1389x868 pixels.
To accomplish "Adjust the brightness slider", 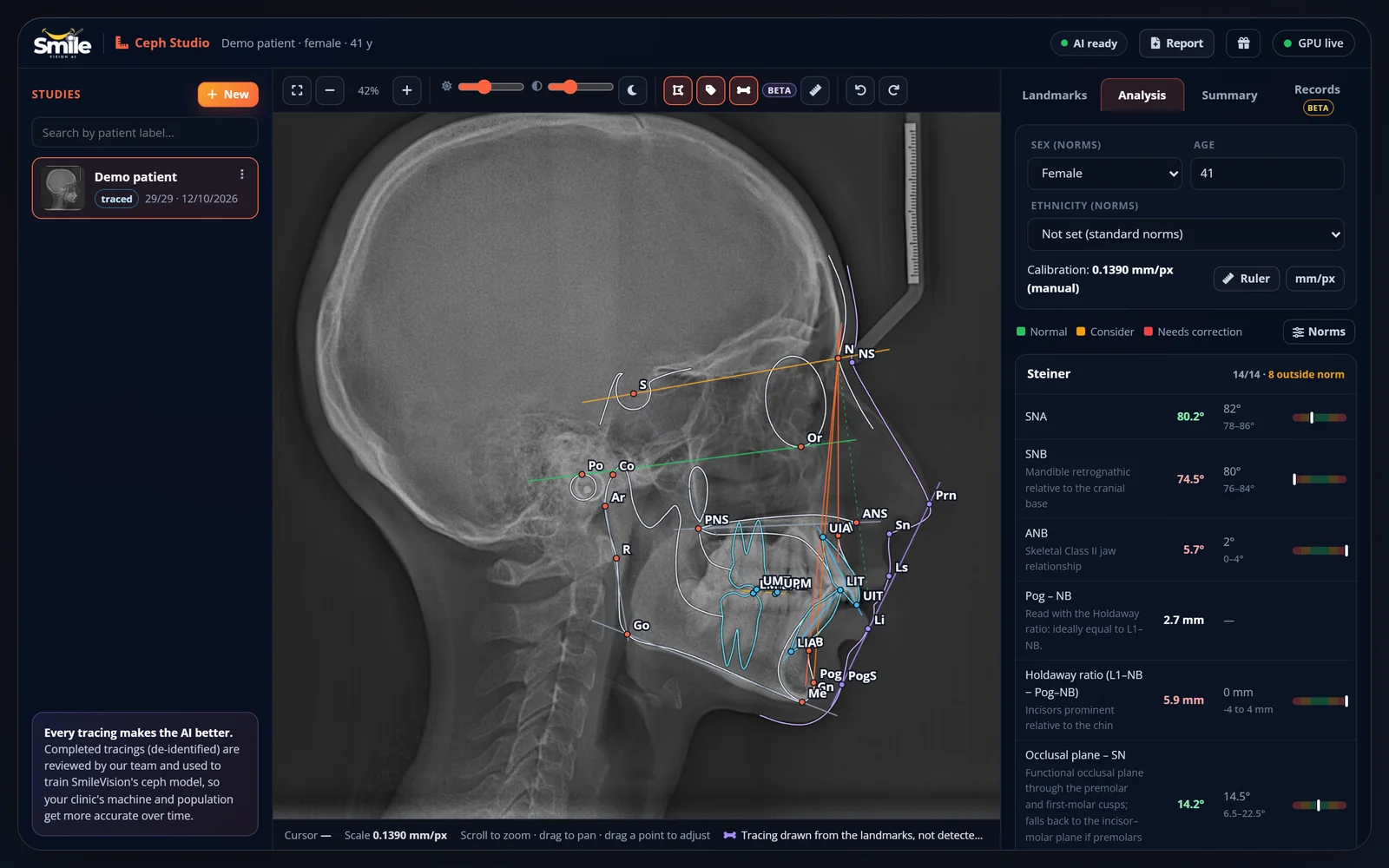I will click(490, 87).
